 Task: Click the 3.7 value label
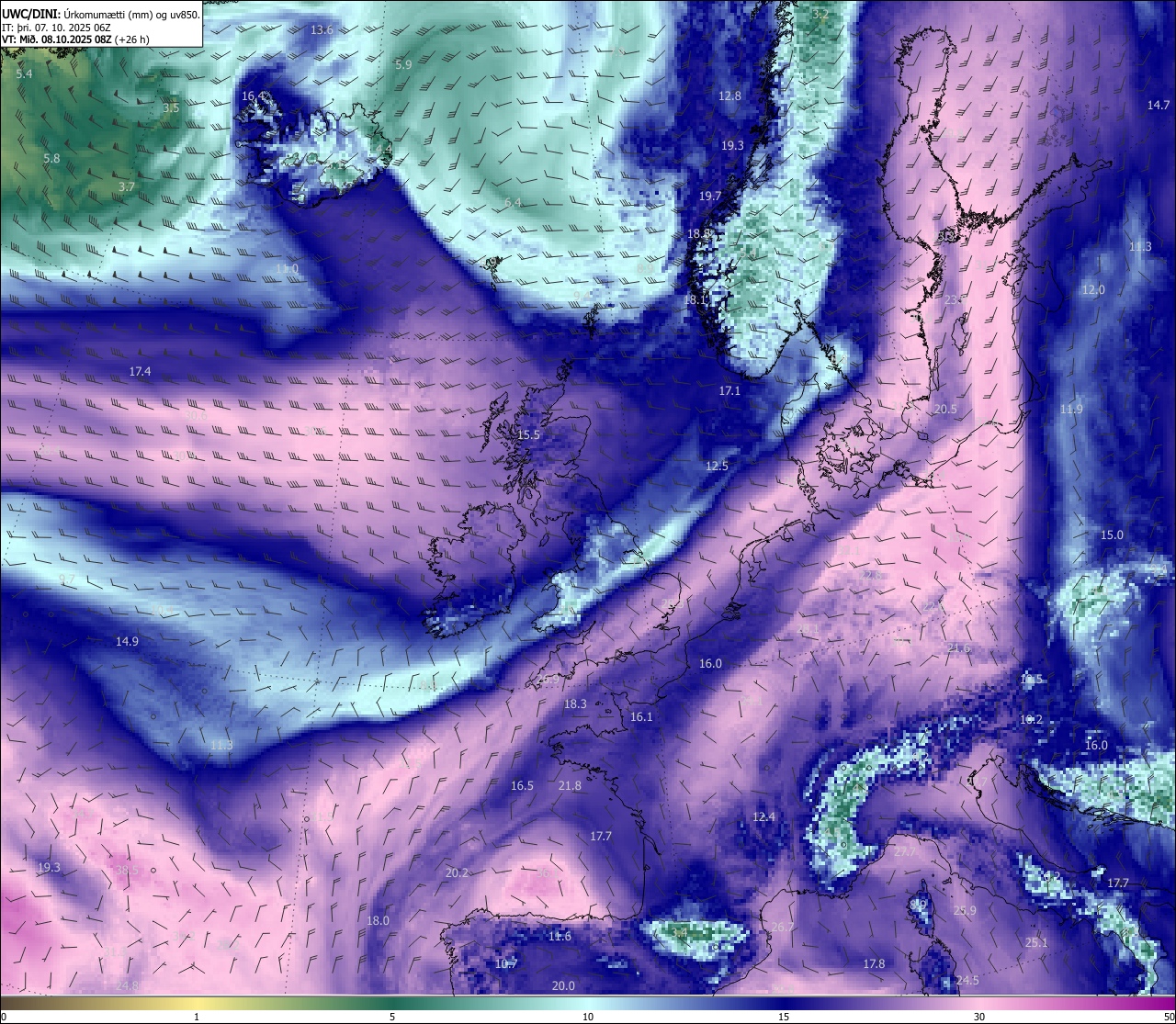click(127, 187)
